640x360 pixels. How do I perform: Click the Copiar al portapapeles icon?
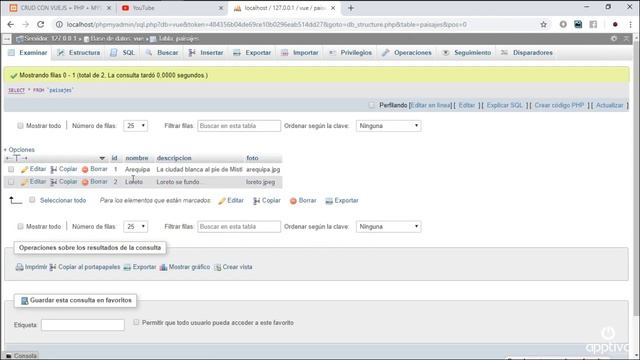53,267
